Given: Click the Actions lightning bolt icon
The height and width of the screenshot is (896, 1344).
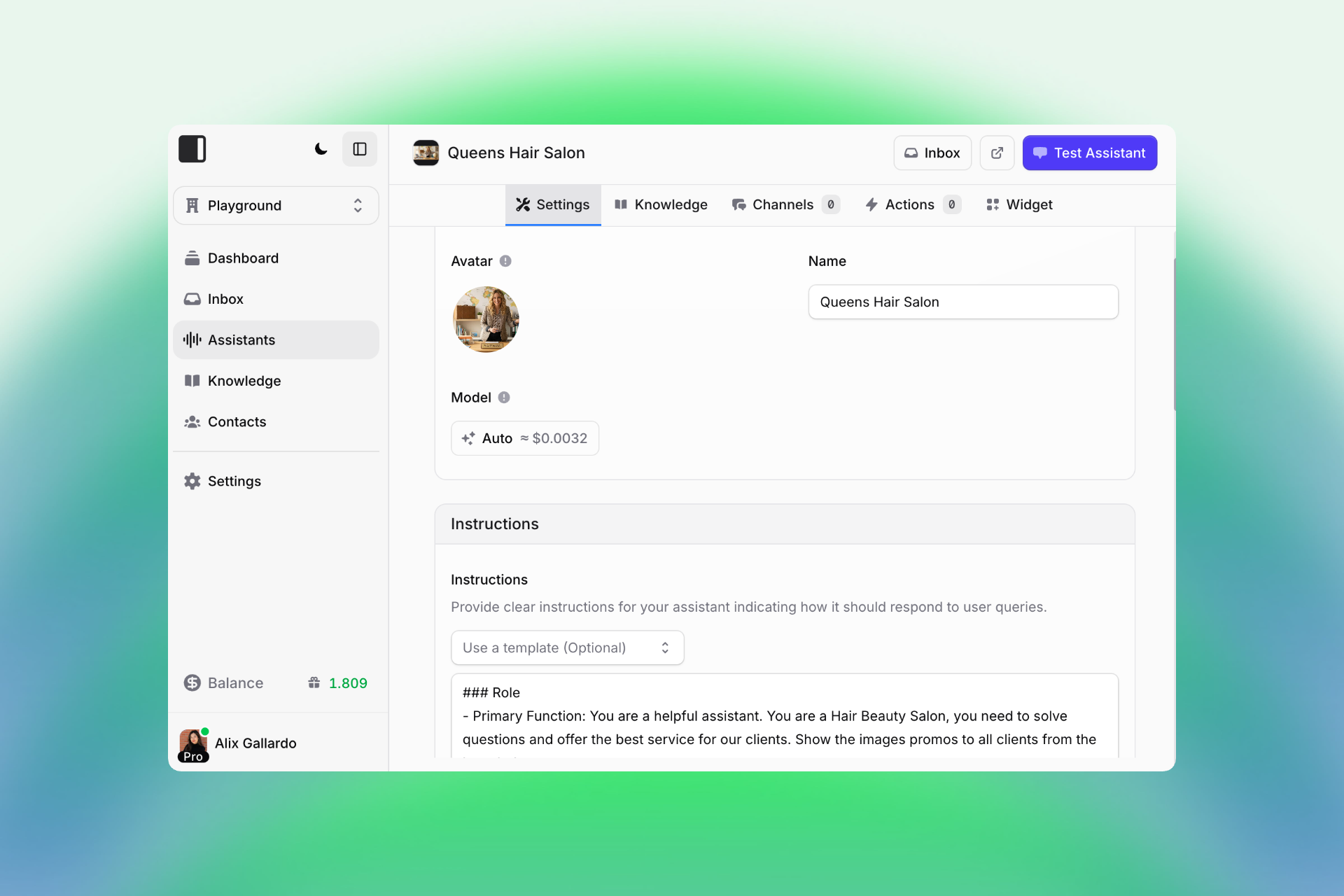Looking at the screenshot, I should coord(871,205).
